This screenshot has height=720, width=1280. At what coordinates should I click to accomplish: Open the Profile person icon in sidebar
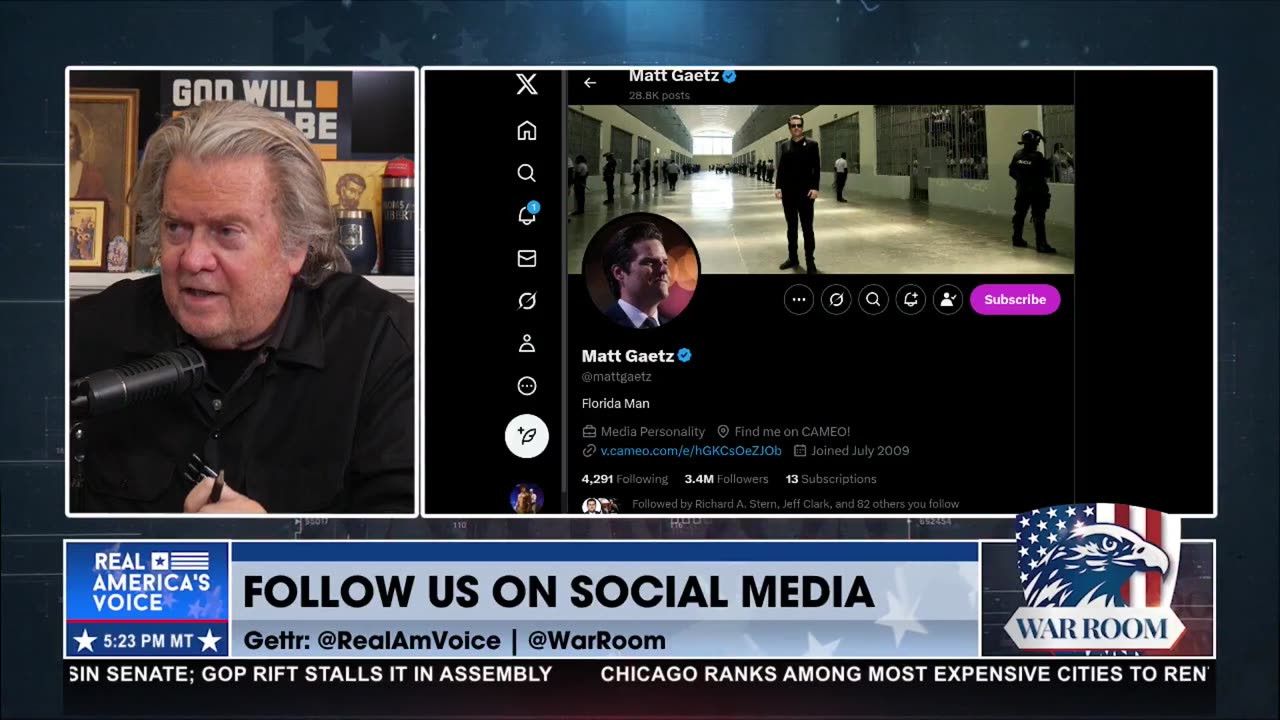coord(527,344)
